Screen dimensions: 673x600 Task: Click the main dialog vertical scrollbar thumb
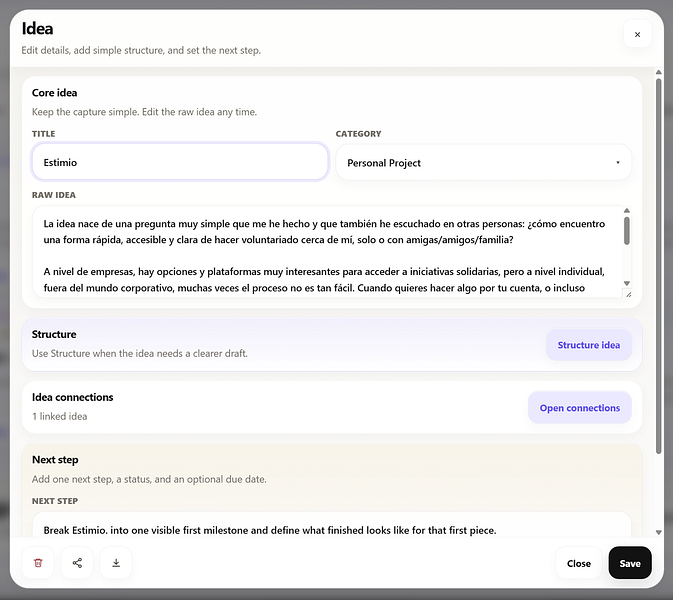pyautogui.click(x=658, y=266)
